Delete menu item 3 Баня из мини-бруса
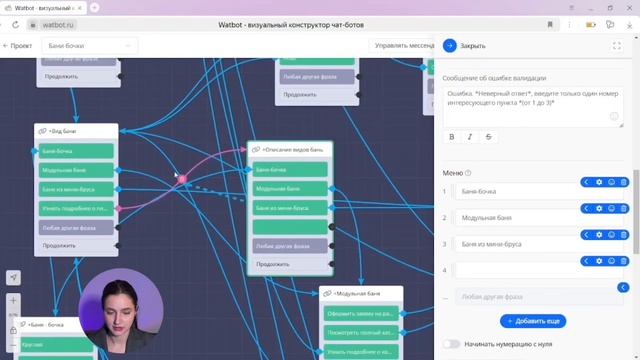Image resolution: width=640 pixels, height=360 pixels. [x=623, y=235]
